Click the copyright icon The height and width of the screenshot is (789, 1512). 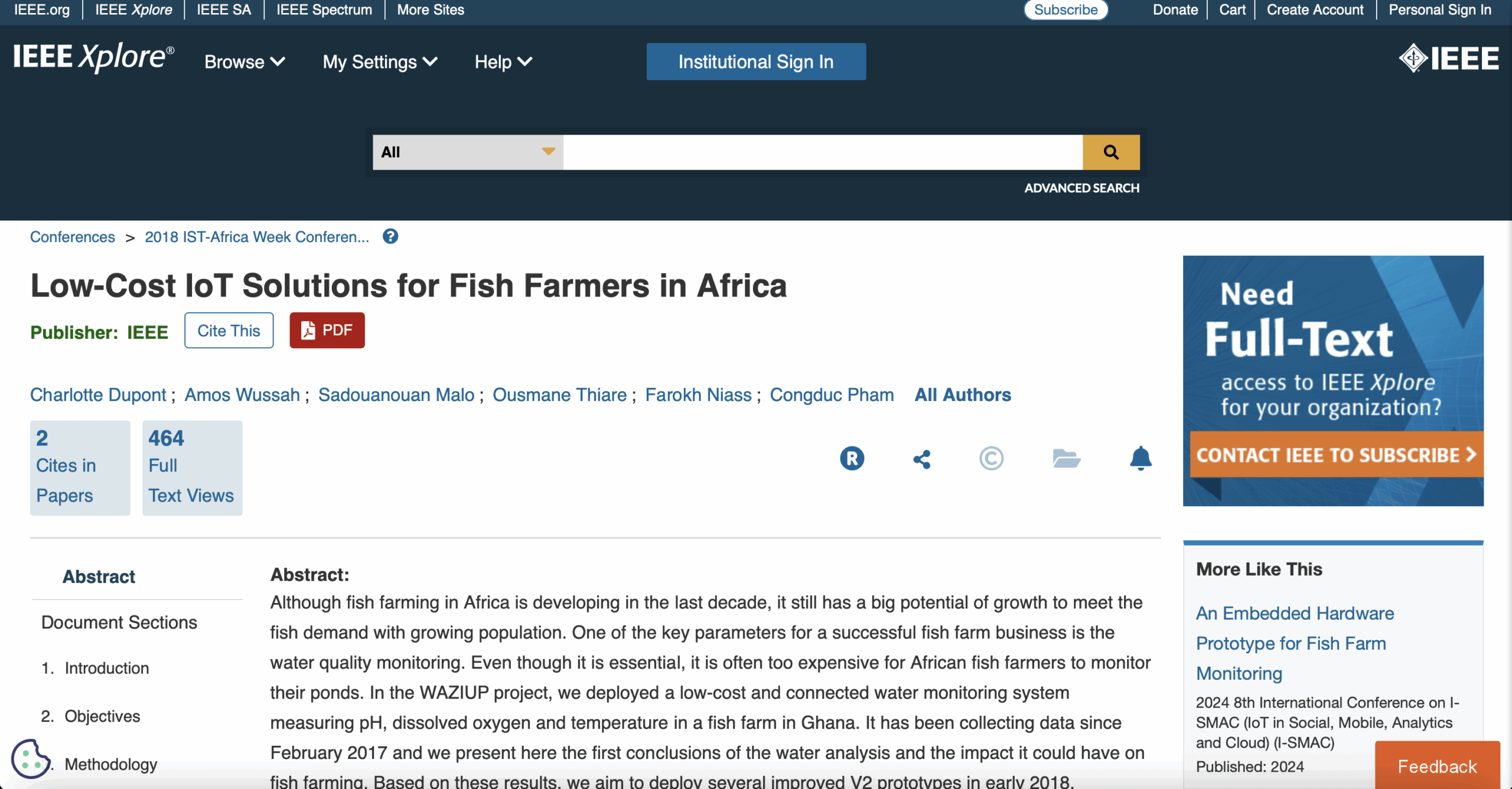point(991,458)
